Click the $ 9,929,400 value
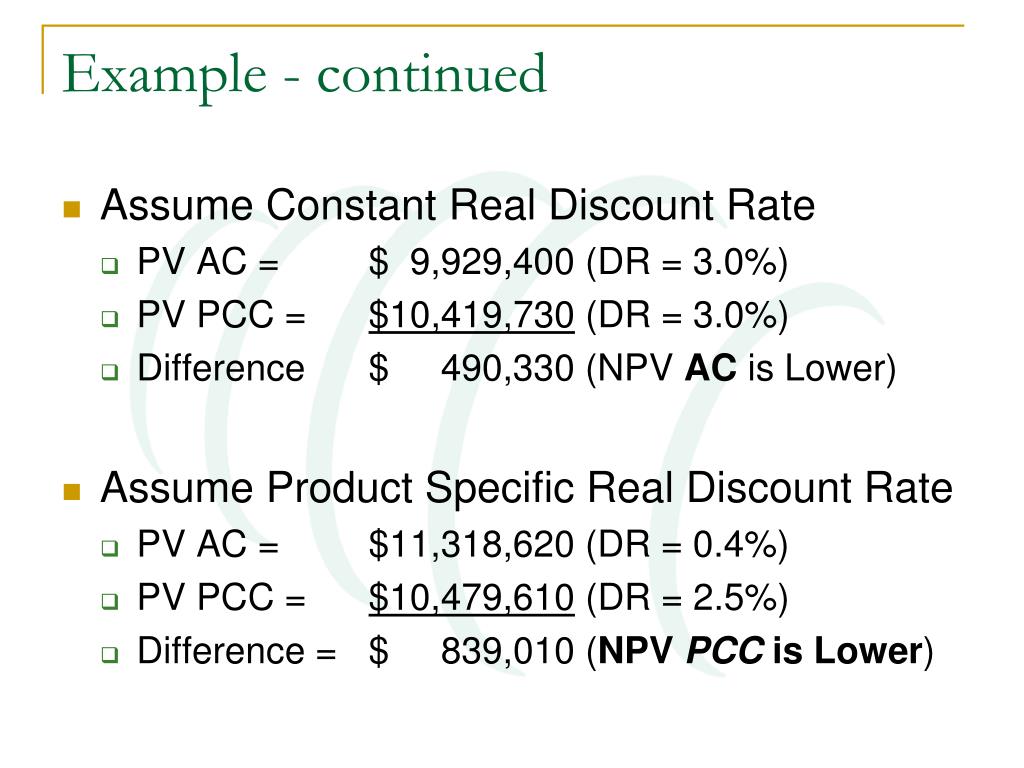This screenshot has width=1024, height=768. [472, 263]
